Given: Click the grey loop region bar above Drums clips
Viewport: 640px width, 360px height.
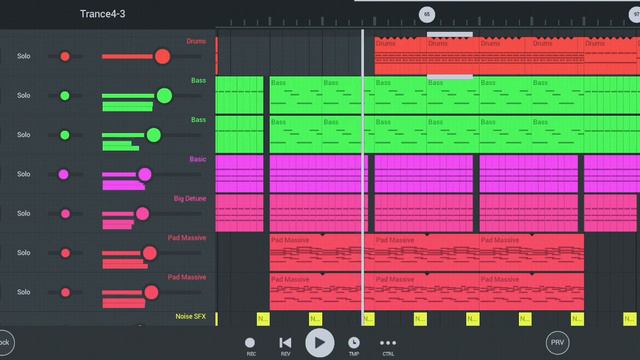Looking at the screenshot, I should coord(450,35).
